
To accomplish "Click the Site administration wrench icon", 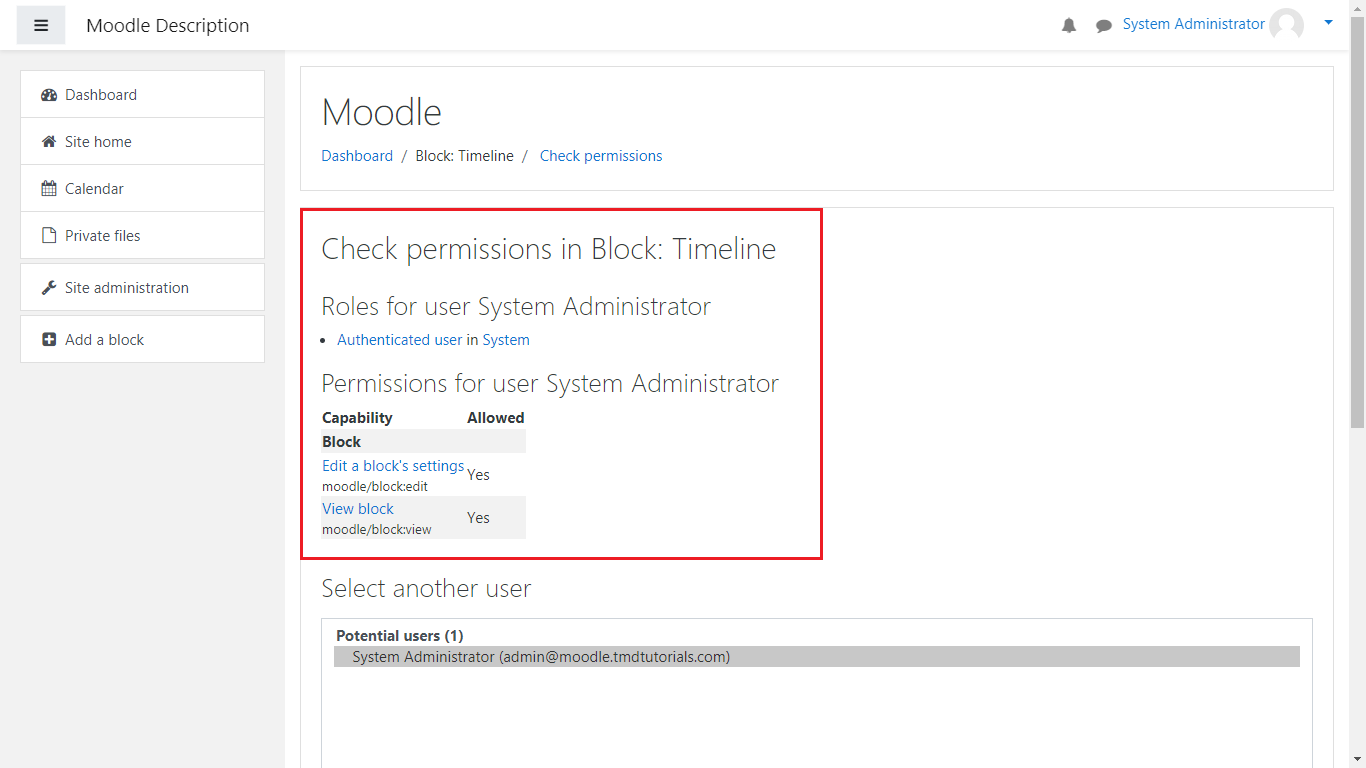I will coord(49,288).
